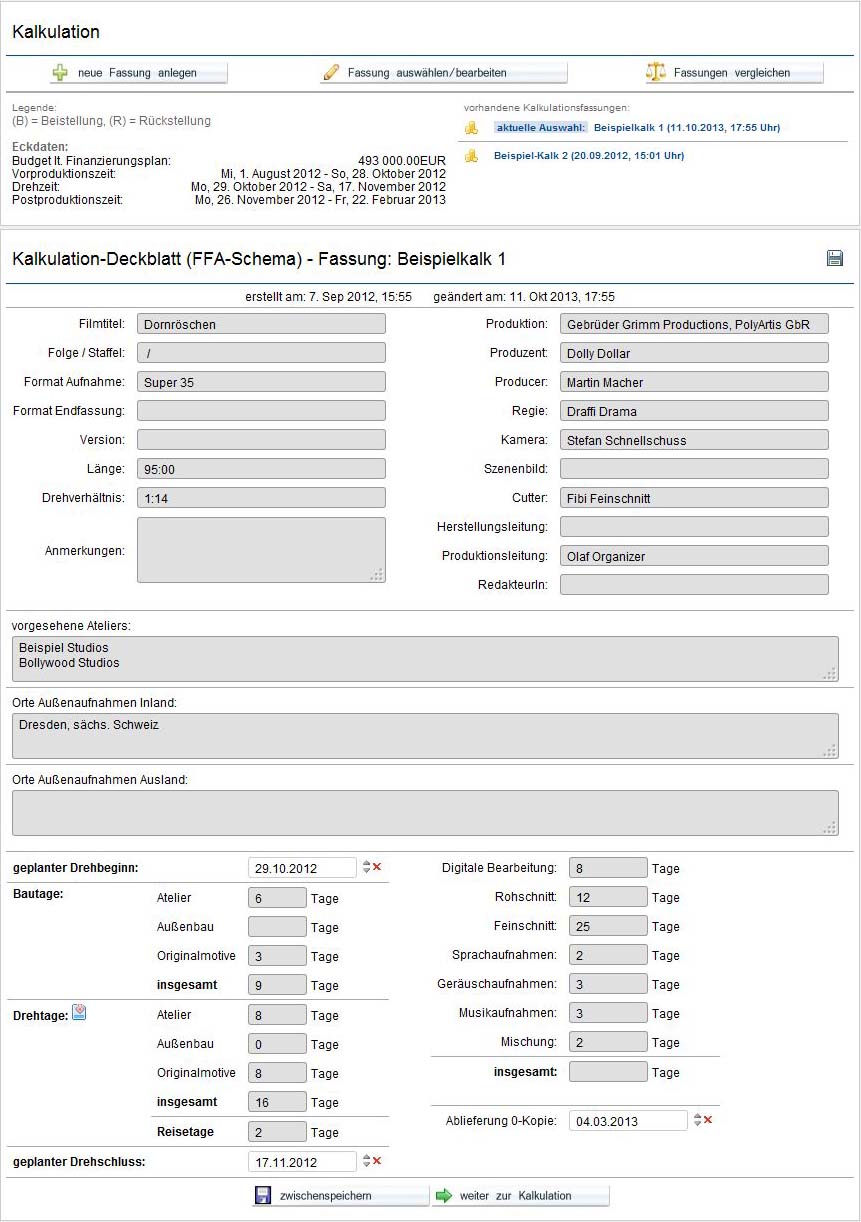This screenshot has width=861, height=1222.
Task: Click the Sprachaufnahmen days field
Action: click(608, 955)
